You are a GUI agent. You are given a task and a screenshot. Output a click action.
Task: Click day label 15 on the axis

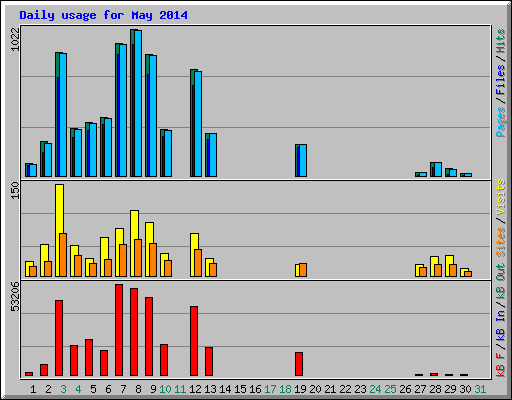tap(240, 389)
